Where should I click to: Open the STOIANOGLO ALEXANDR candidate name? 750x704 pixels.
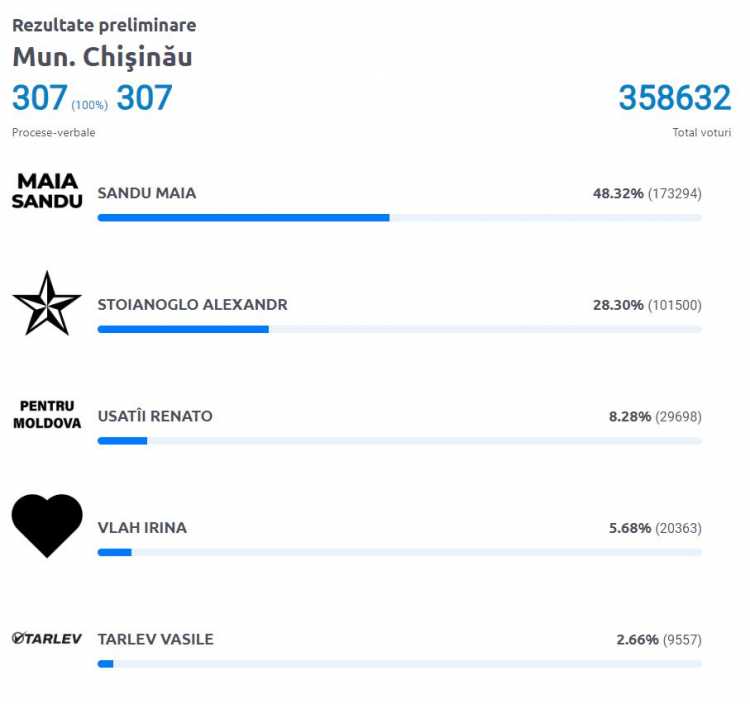192,305
